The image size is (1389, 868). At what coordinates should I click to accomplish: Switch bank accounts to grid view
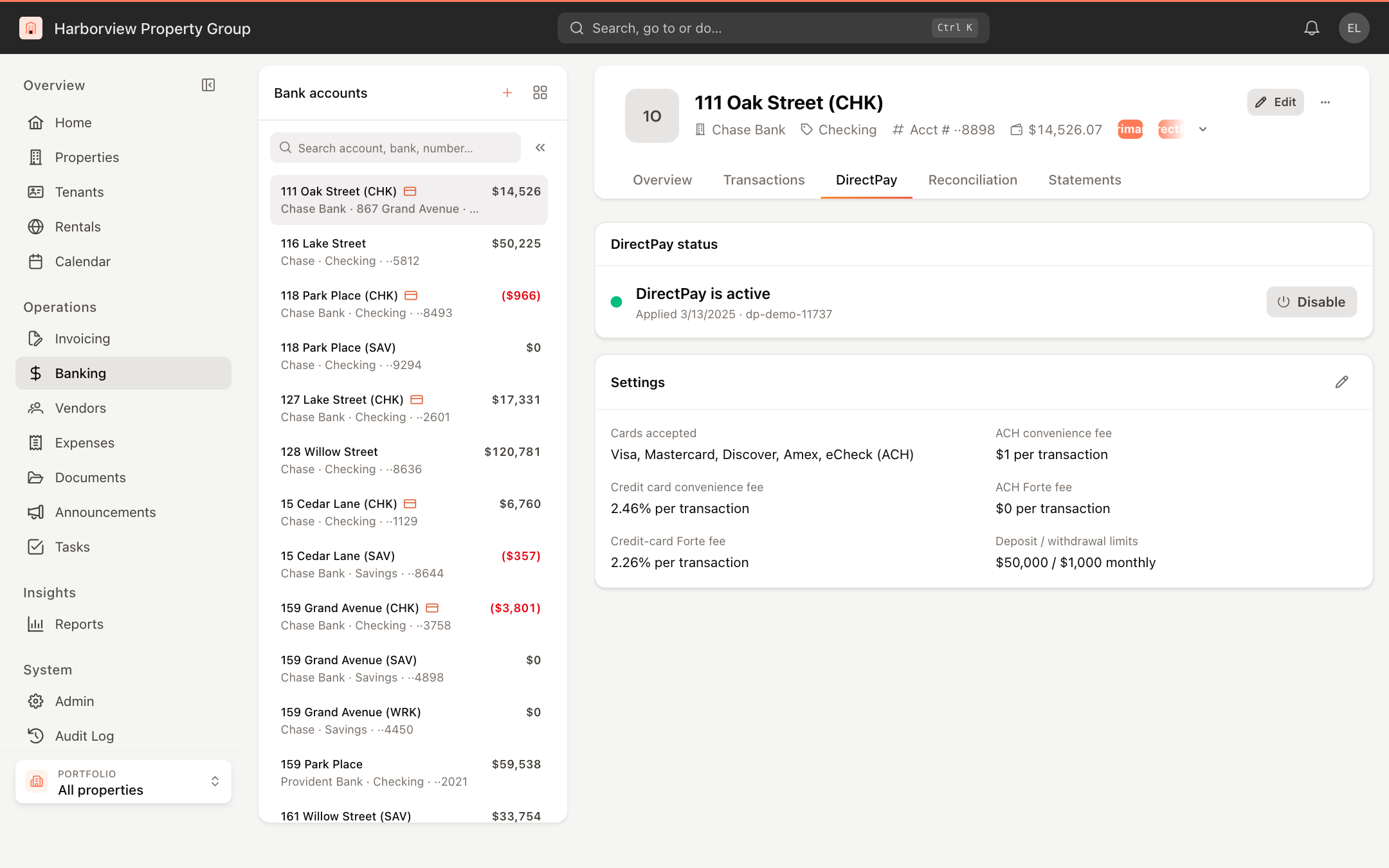540,93
